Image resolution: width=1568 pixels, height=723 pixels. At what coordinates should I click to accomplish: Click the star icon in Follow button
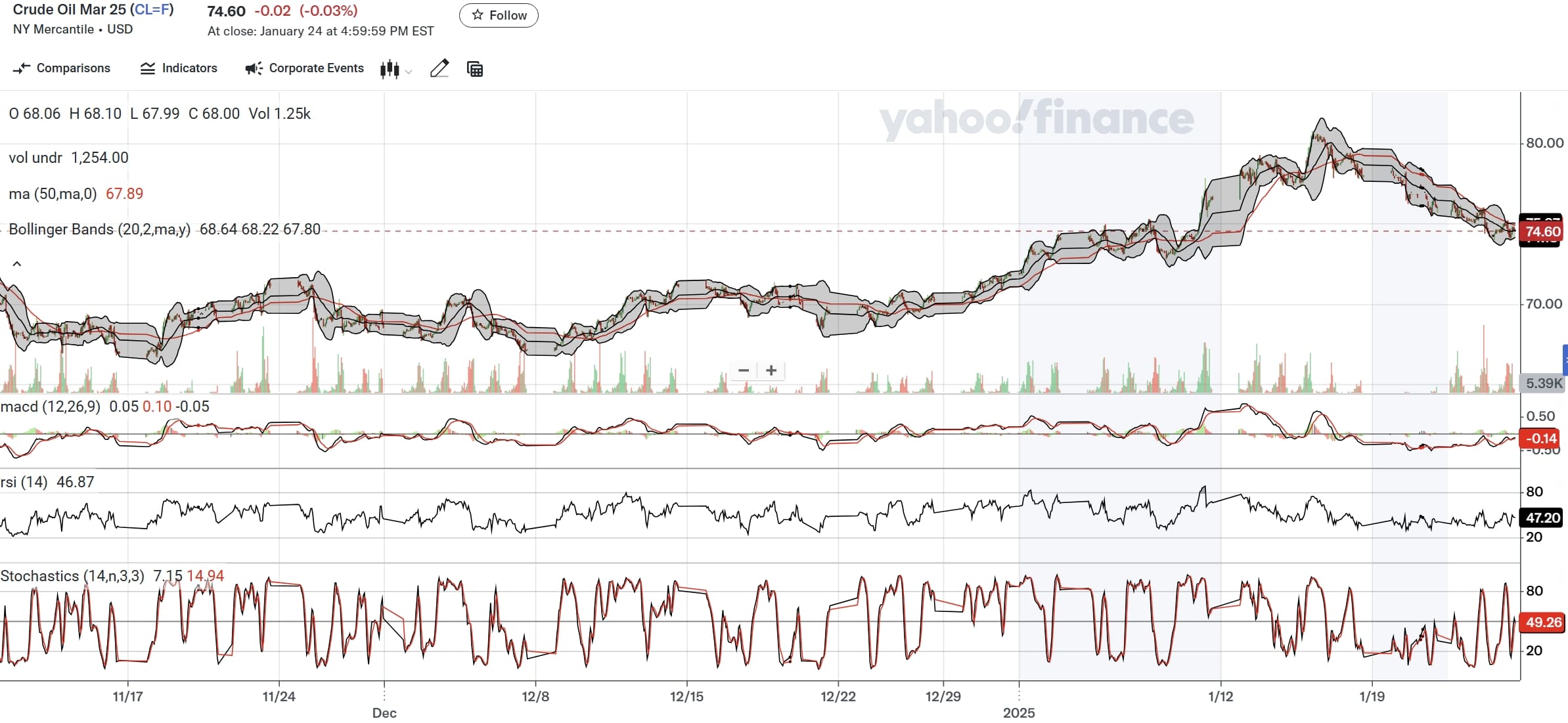coord(478,15)
